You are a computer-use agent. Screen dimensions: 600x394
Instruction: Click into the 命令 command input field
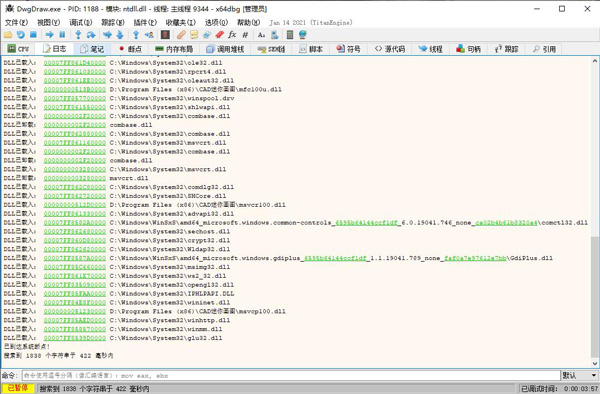coord(291,376)
